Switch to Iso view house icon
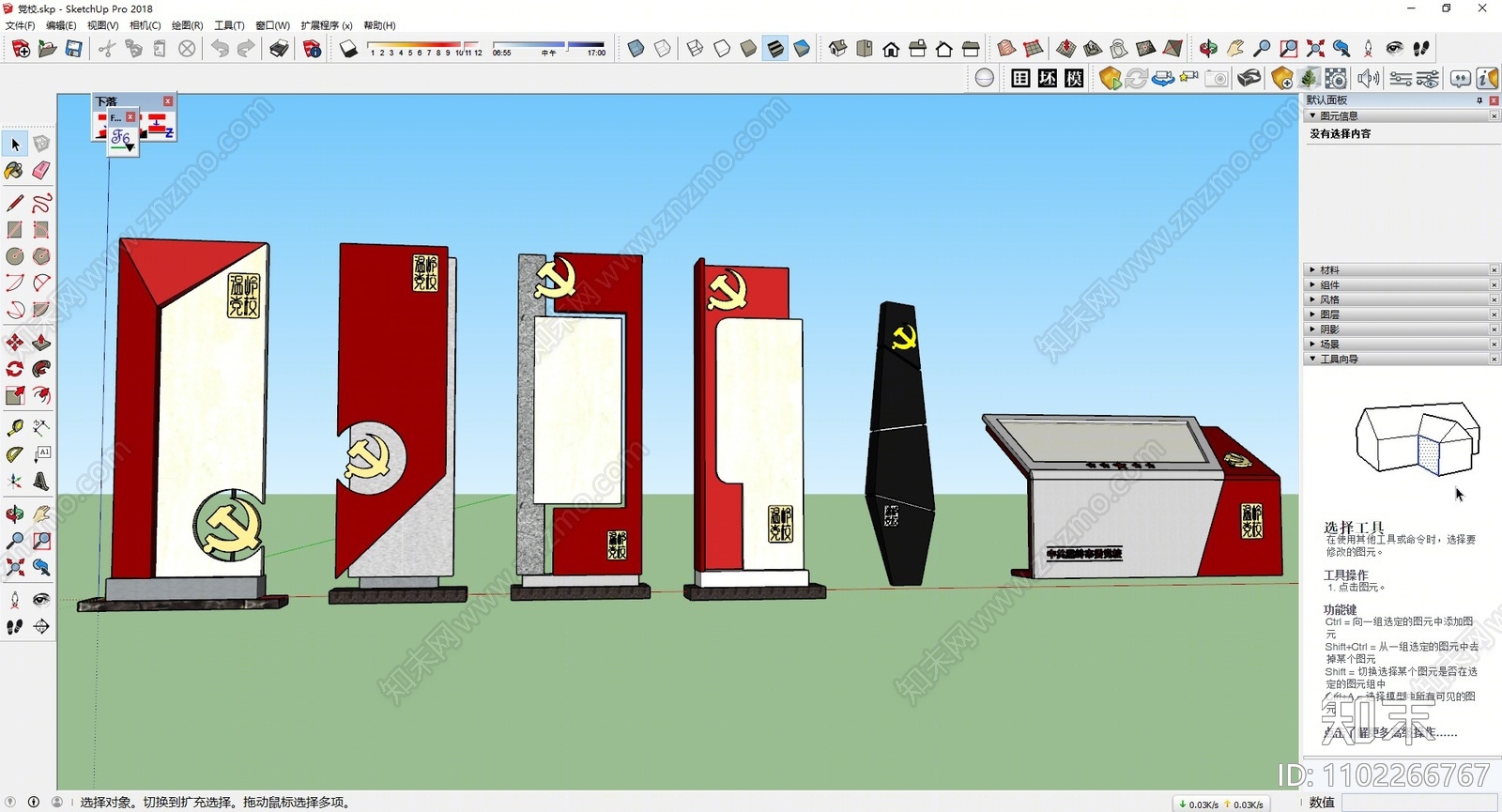This screenshot has width=1502, height=812. 838,48
